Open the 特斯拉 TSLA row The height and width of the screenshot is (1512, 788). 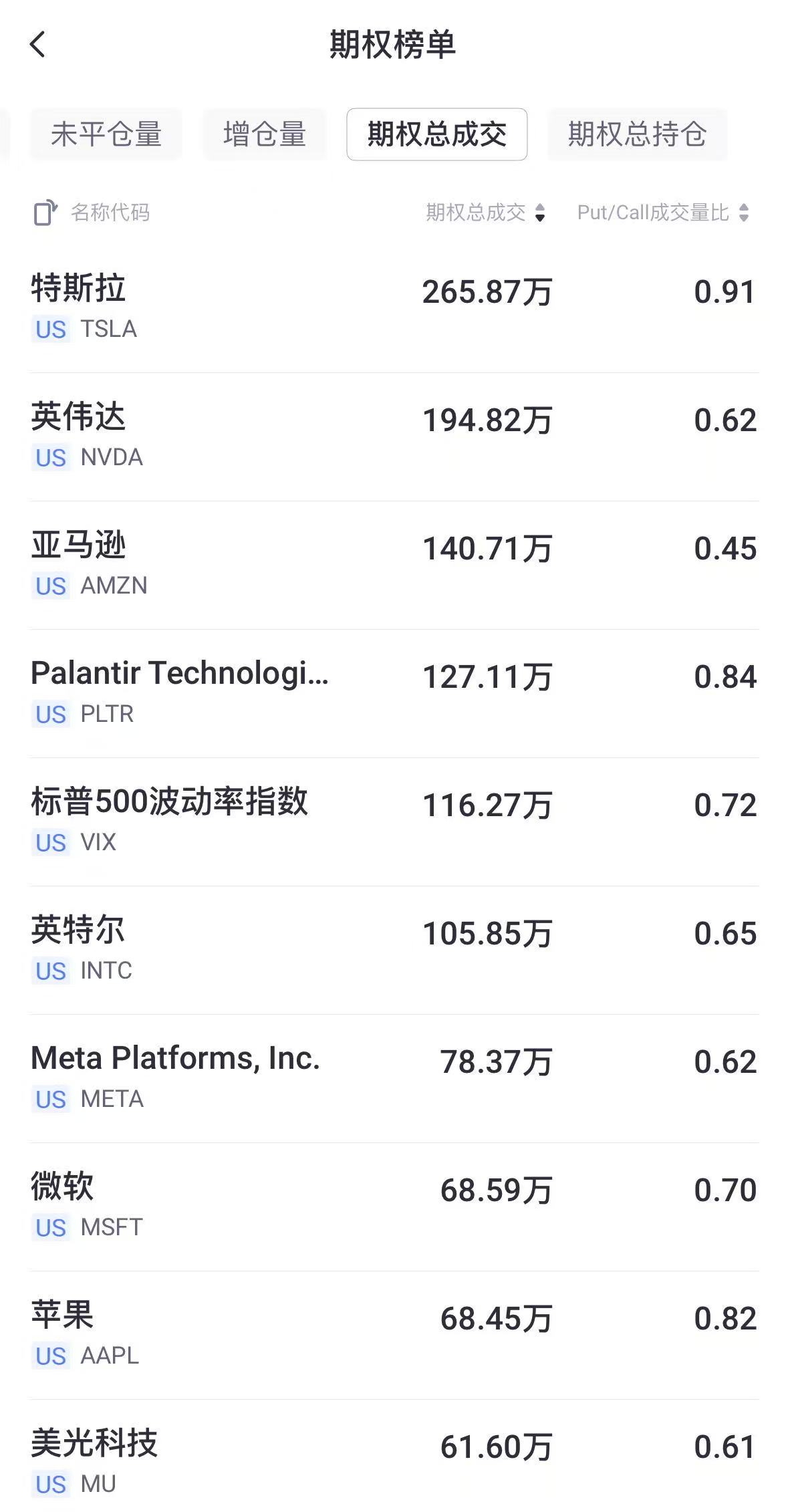coord(394,307)
